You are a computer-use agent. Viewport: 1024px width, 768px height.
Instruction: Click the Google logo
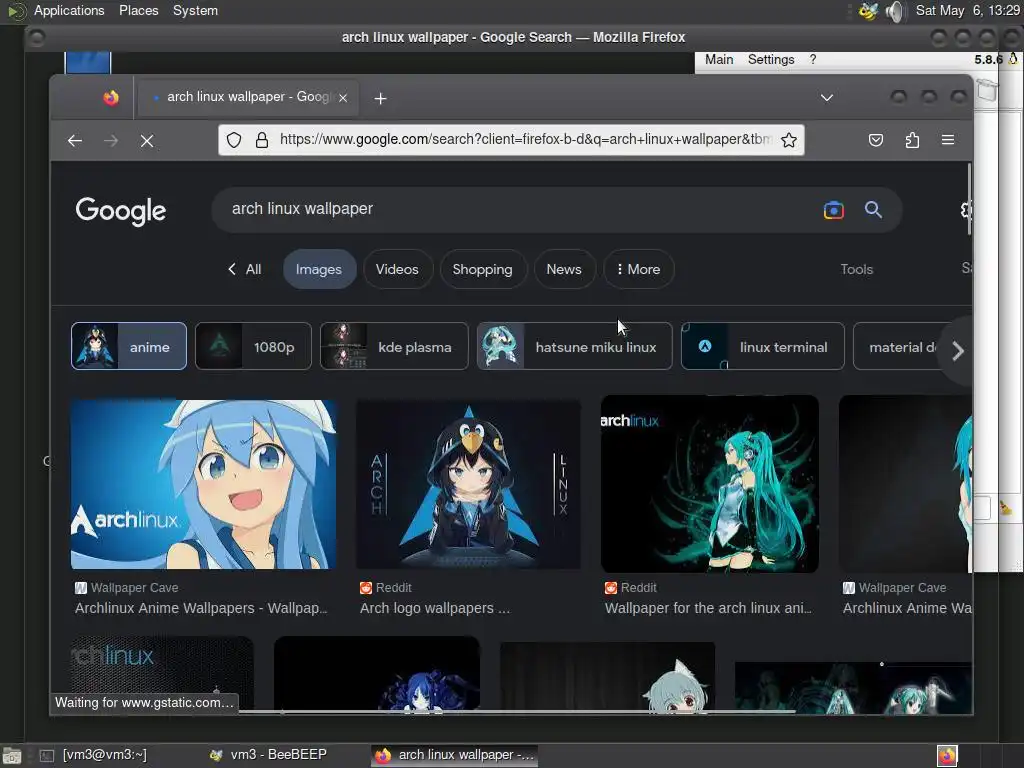pos(121,211)
